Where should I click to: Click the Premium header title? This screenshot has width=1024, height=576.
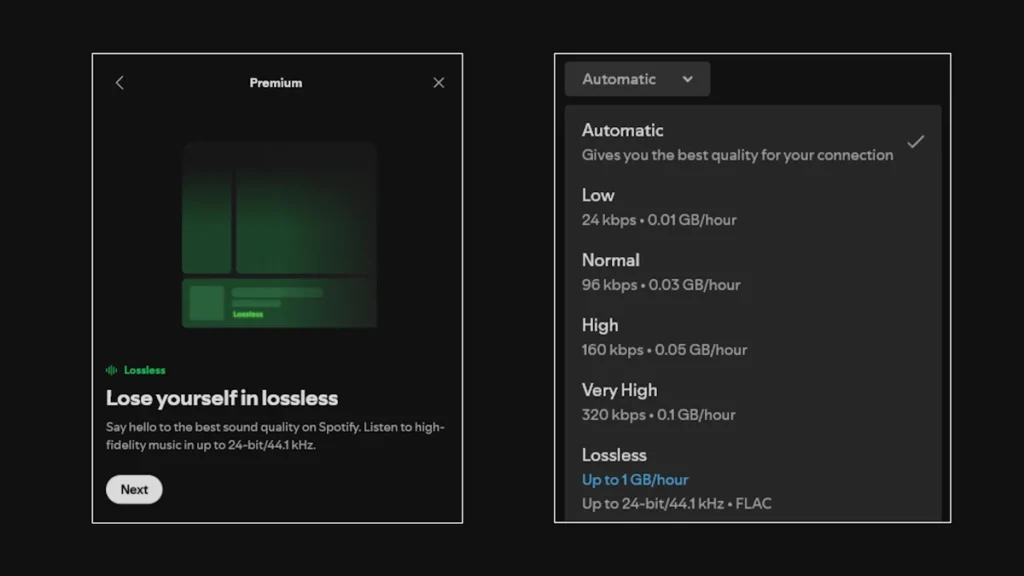point(276,83)
